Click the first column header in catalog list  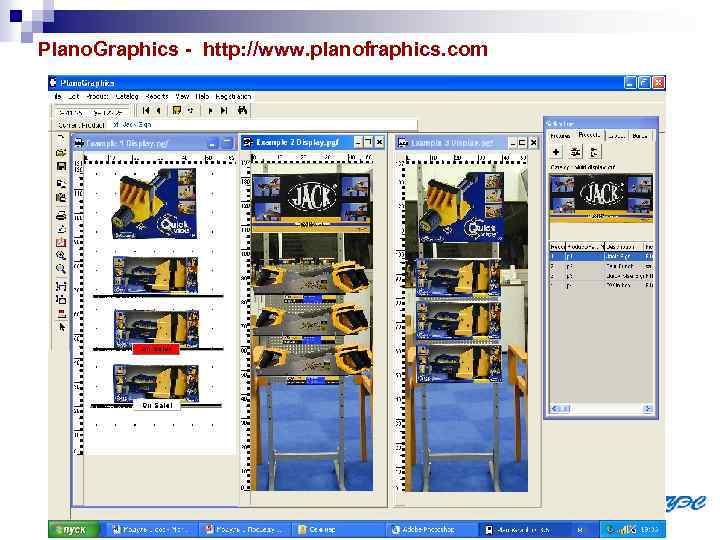tap(557, 247)
